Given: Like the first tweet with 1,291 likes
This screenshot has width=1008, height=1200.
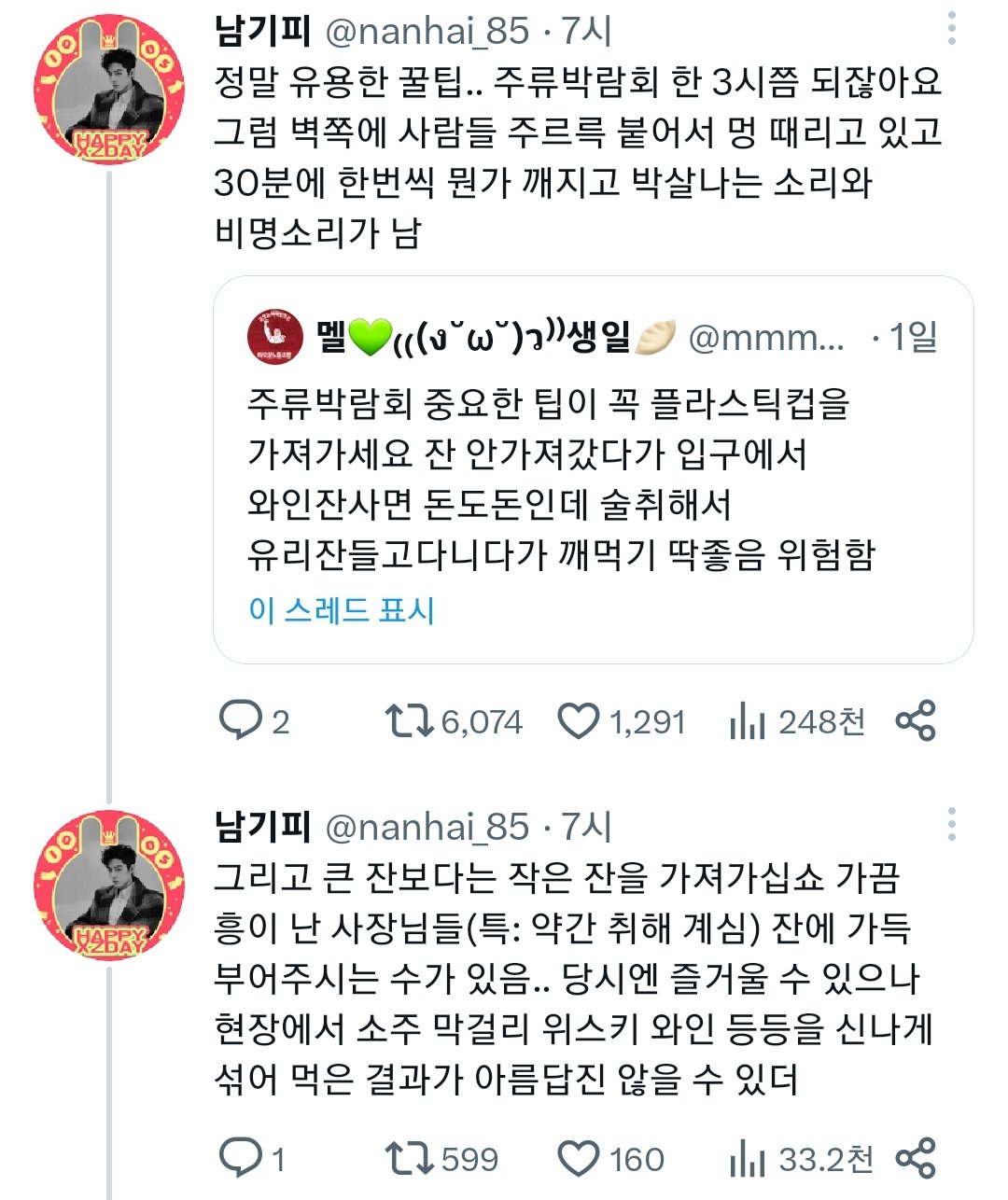Looking at the screenshot, I should pos(579,721).
